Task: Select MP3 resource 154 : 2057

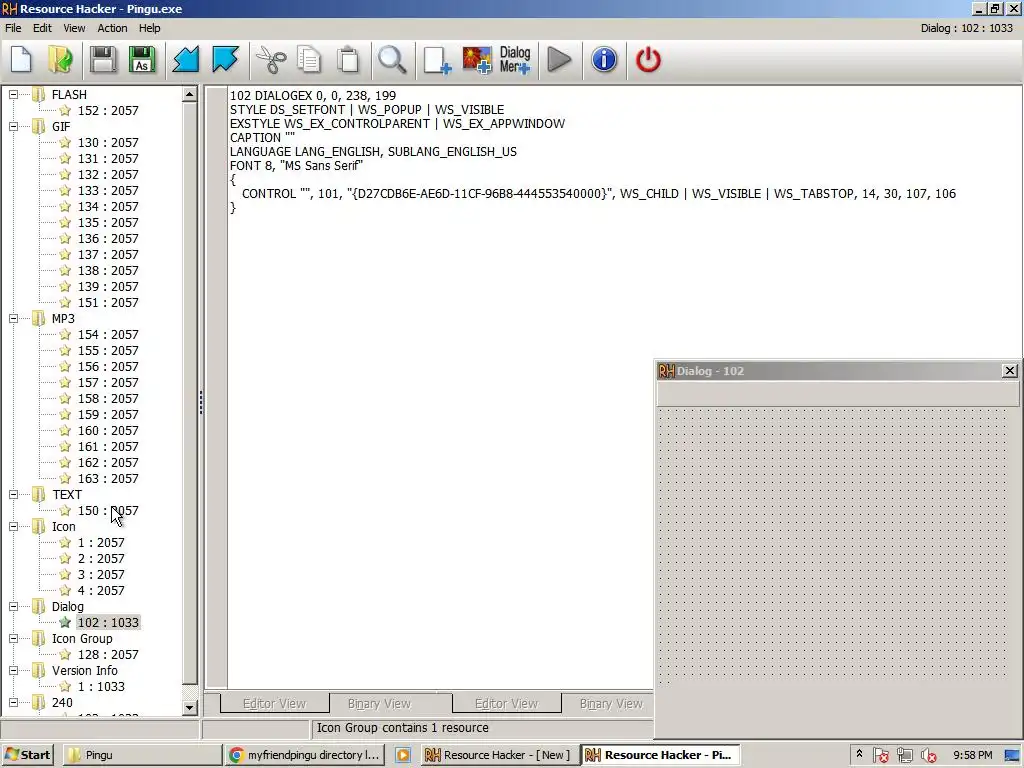Action: (x=108, y=334)
